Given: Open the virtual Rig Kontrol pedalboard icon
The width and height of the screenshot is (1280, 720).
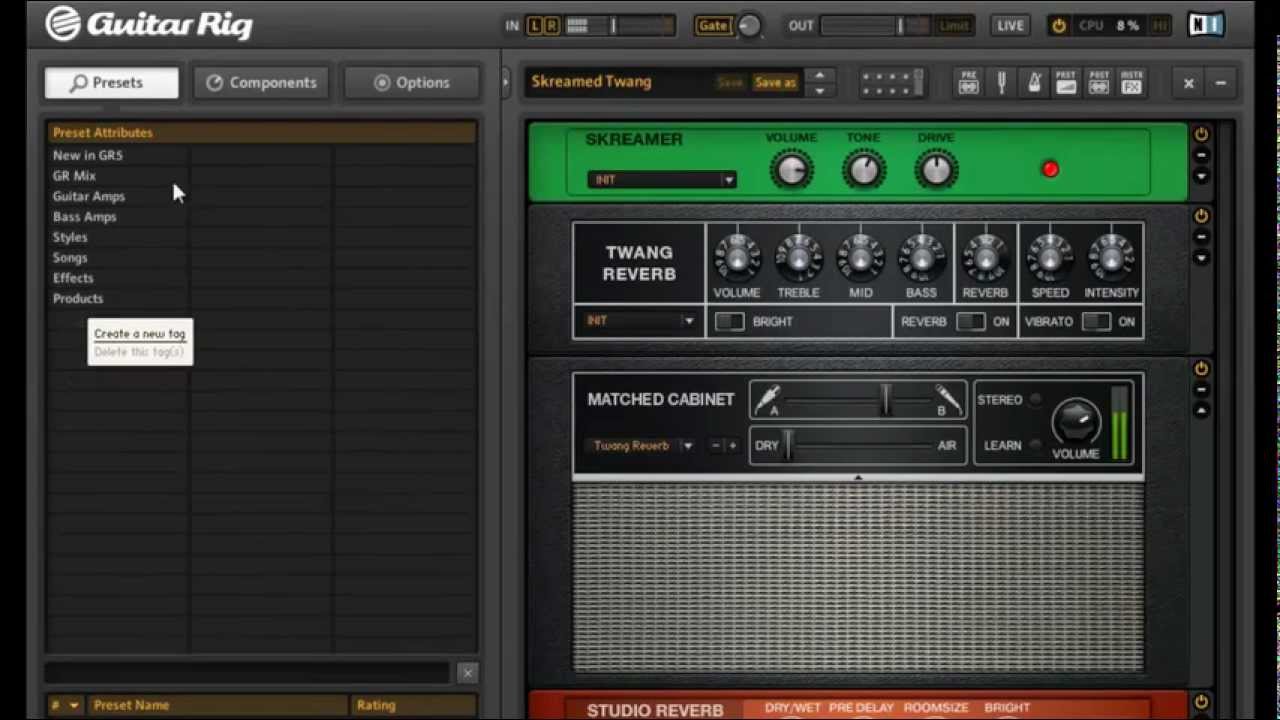Looking at the screenshot, I should [x=893, y=82].
